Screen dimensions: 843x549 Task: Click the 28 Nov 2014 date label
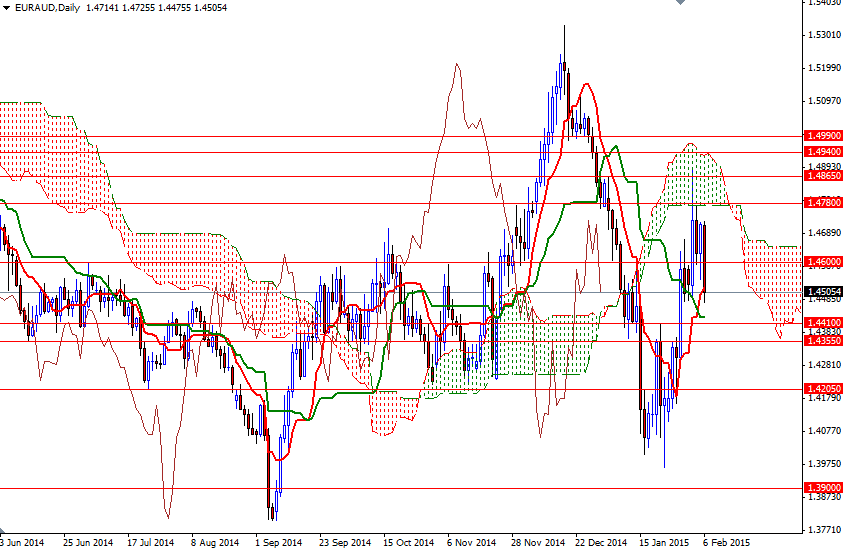pos(538,542)
